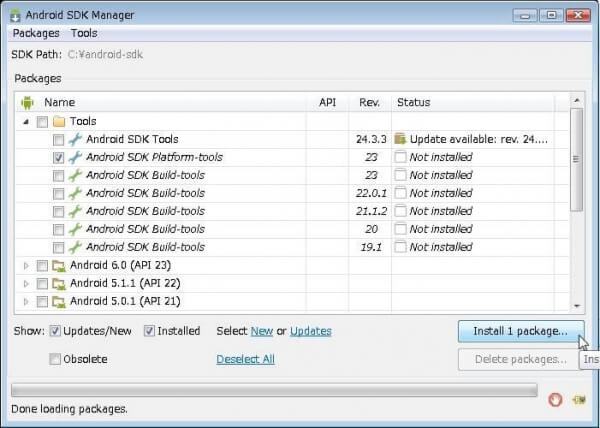Check the Android 6.0 (API 23) checkbox

[x=42, y=265]
